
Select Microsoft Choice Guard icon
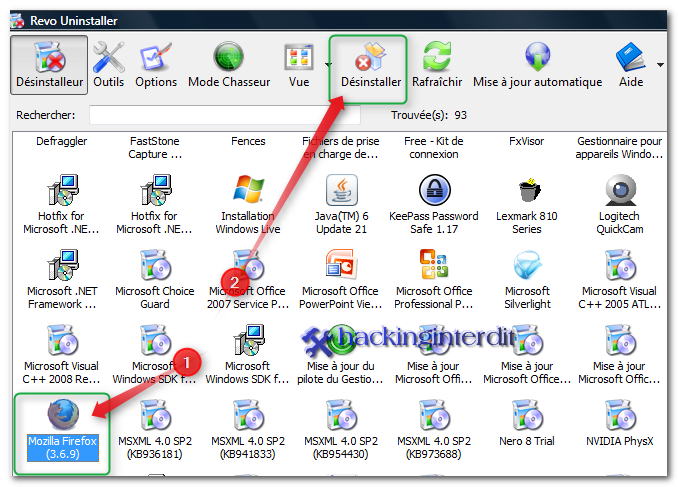coord(156,265)
